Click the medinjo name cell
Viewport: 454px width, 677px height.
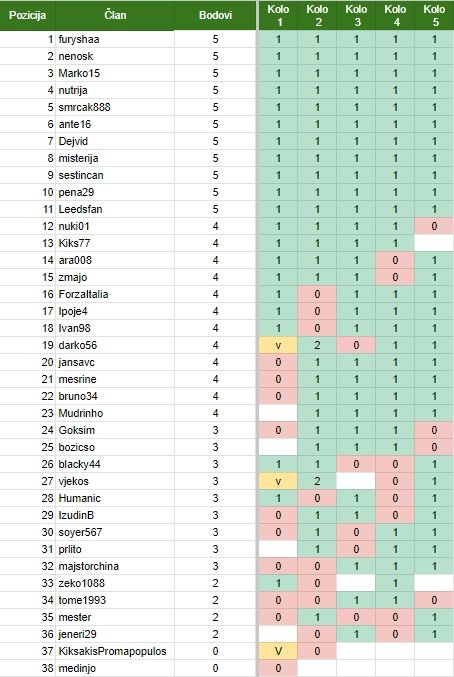click(115, 668)
